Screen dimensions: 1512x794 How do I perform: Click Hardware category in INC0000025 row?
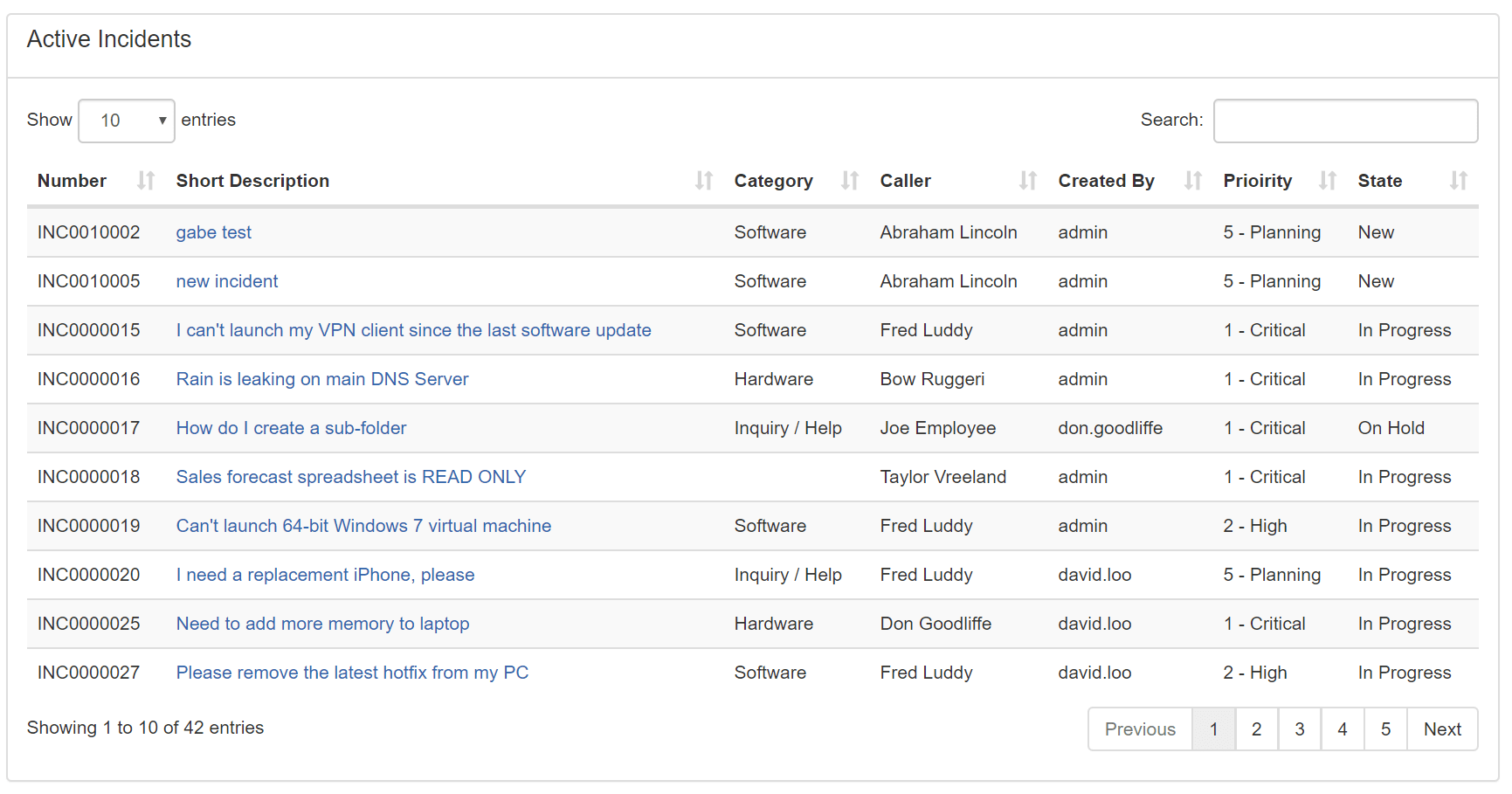[x=774, y=624]
